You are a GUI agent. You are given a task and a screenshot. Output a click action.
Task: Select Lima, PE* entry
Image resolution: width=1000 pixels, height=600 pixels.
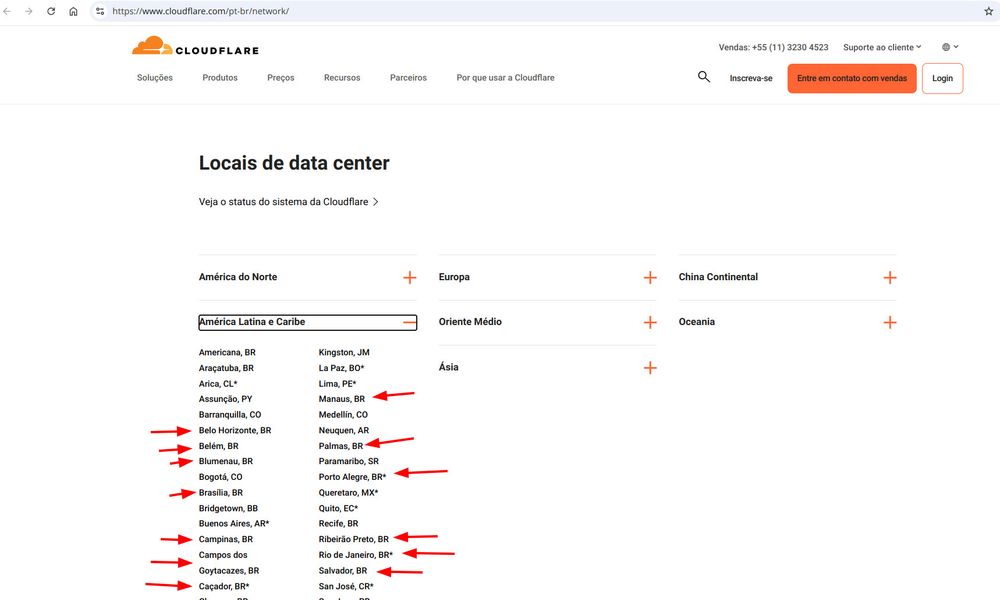coord(337,384)
